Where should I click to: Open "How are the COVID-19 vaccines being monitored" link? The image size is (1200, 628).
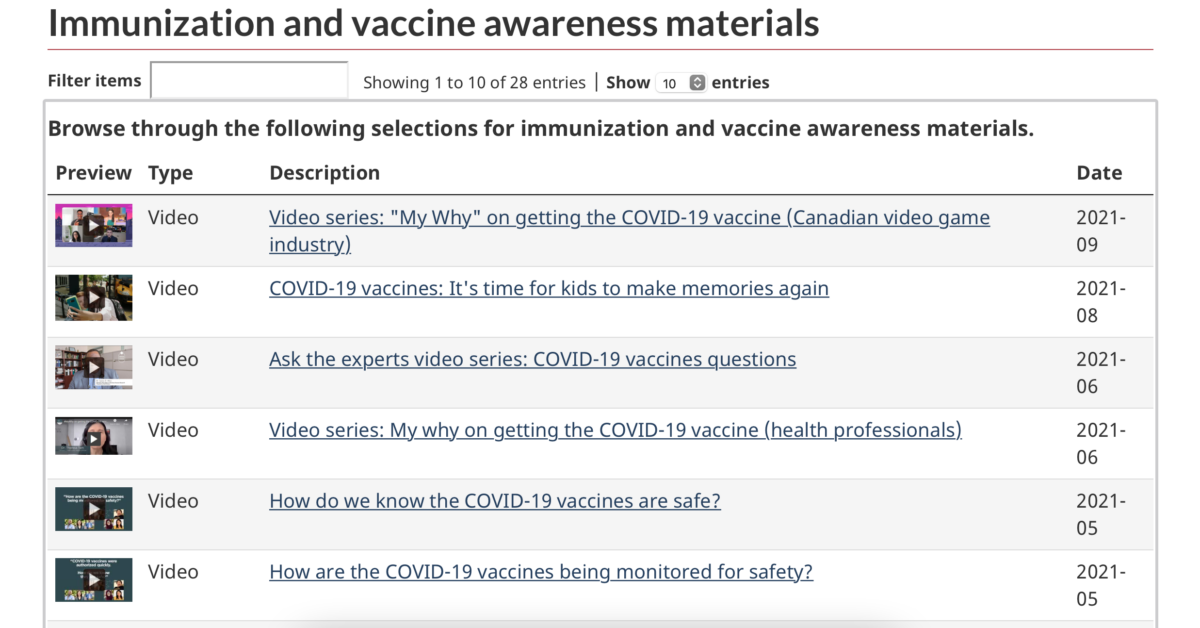pyautogui.click(x=540, y=573)
